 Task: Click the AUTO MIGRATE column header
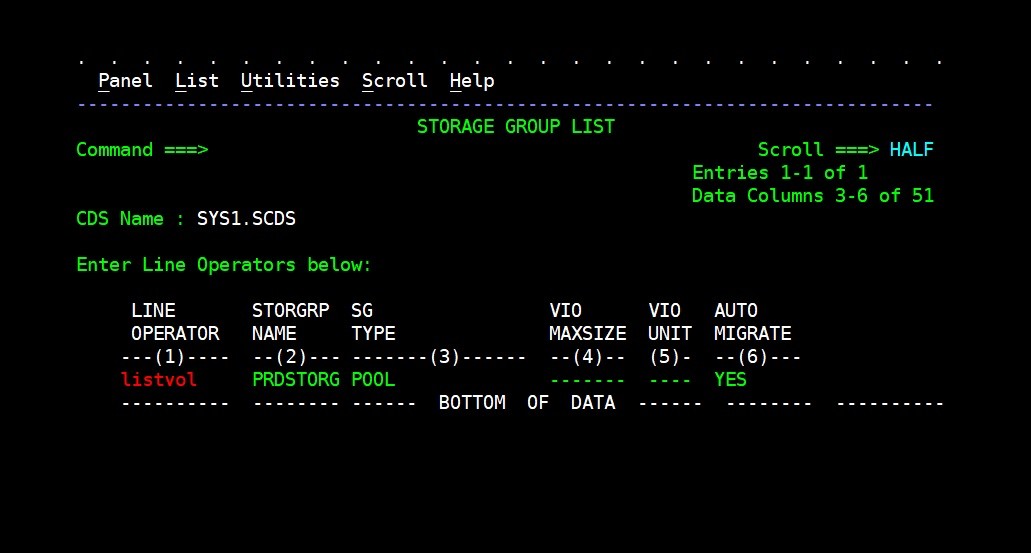[752, 322]
